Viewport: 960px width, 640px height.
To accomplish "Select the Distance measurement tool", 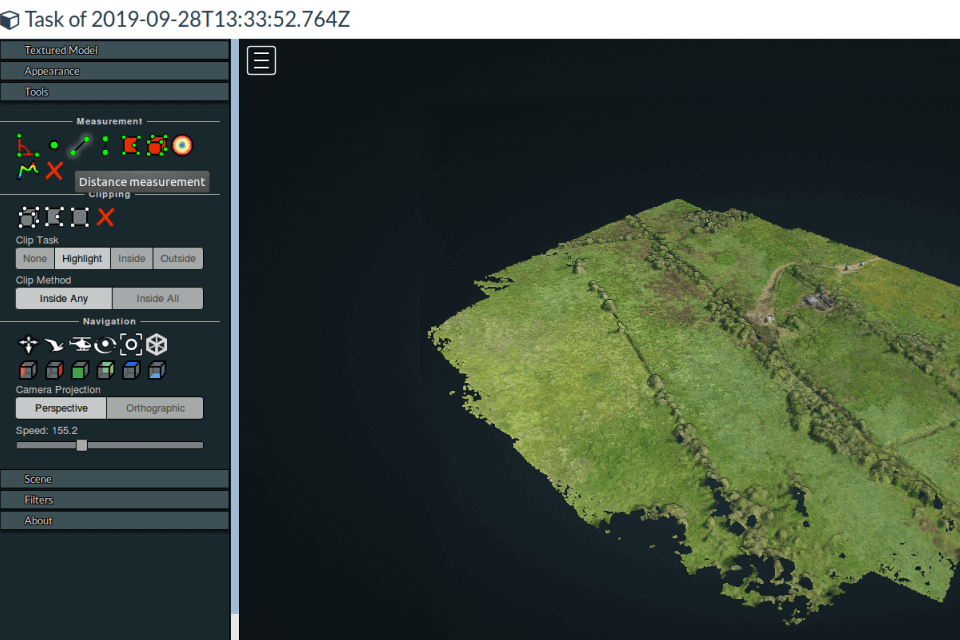I will click(80, 146).
